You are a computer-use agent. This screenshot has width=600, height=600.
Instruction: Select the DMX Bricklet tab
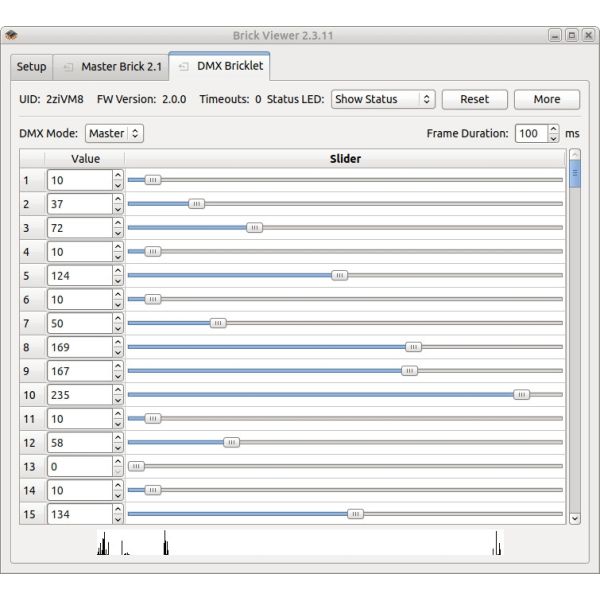pos(219,66)
